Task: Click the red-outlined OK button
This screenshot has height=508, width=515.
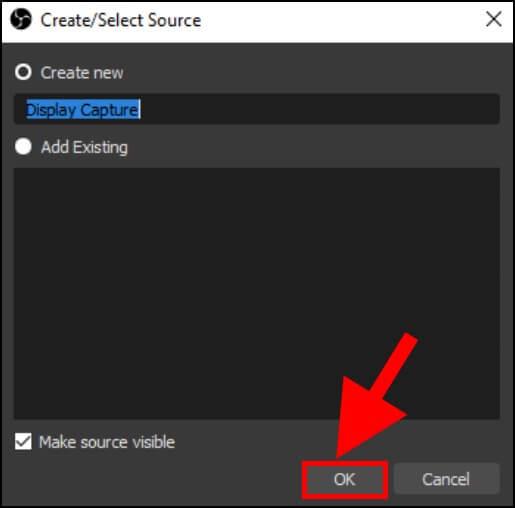Action: [x=345, y=479]
